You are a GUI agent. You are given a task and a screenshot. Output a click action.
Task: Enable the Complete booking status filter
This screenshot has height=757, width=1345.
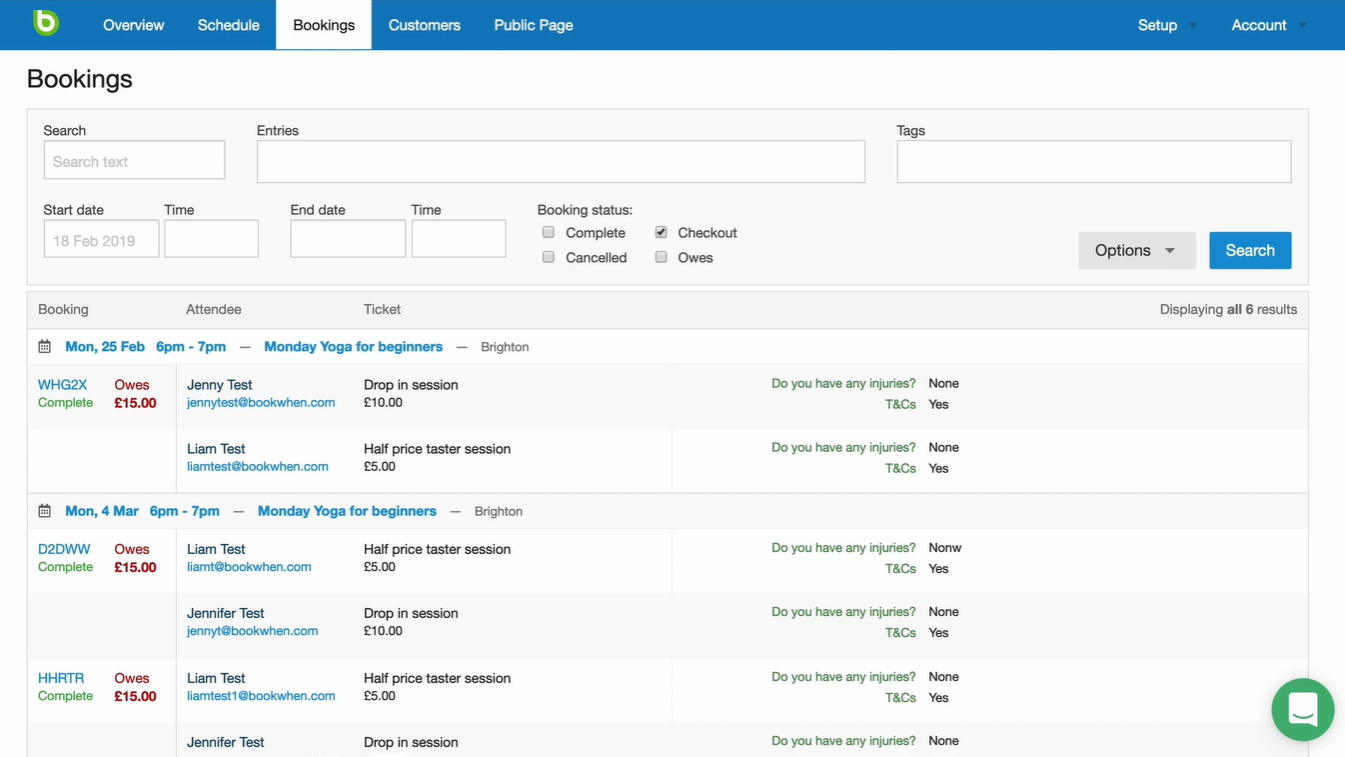548,231
